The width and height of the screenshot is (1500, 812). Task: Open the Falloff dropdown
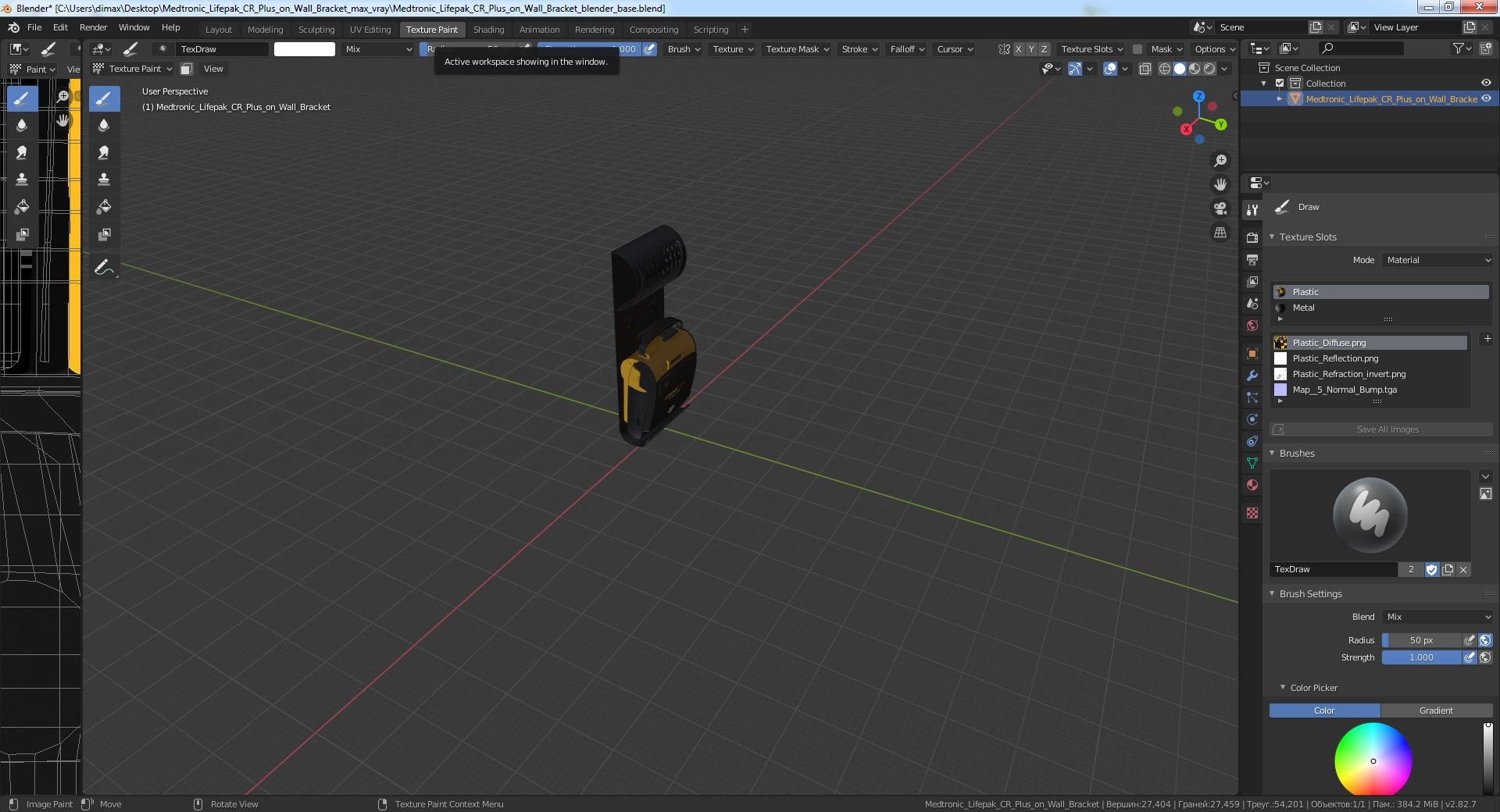(907, 49)
